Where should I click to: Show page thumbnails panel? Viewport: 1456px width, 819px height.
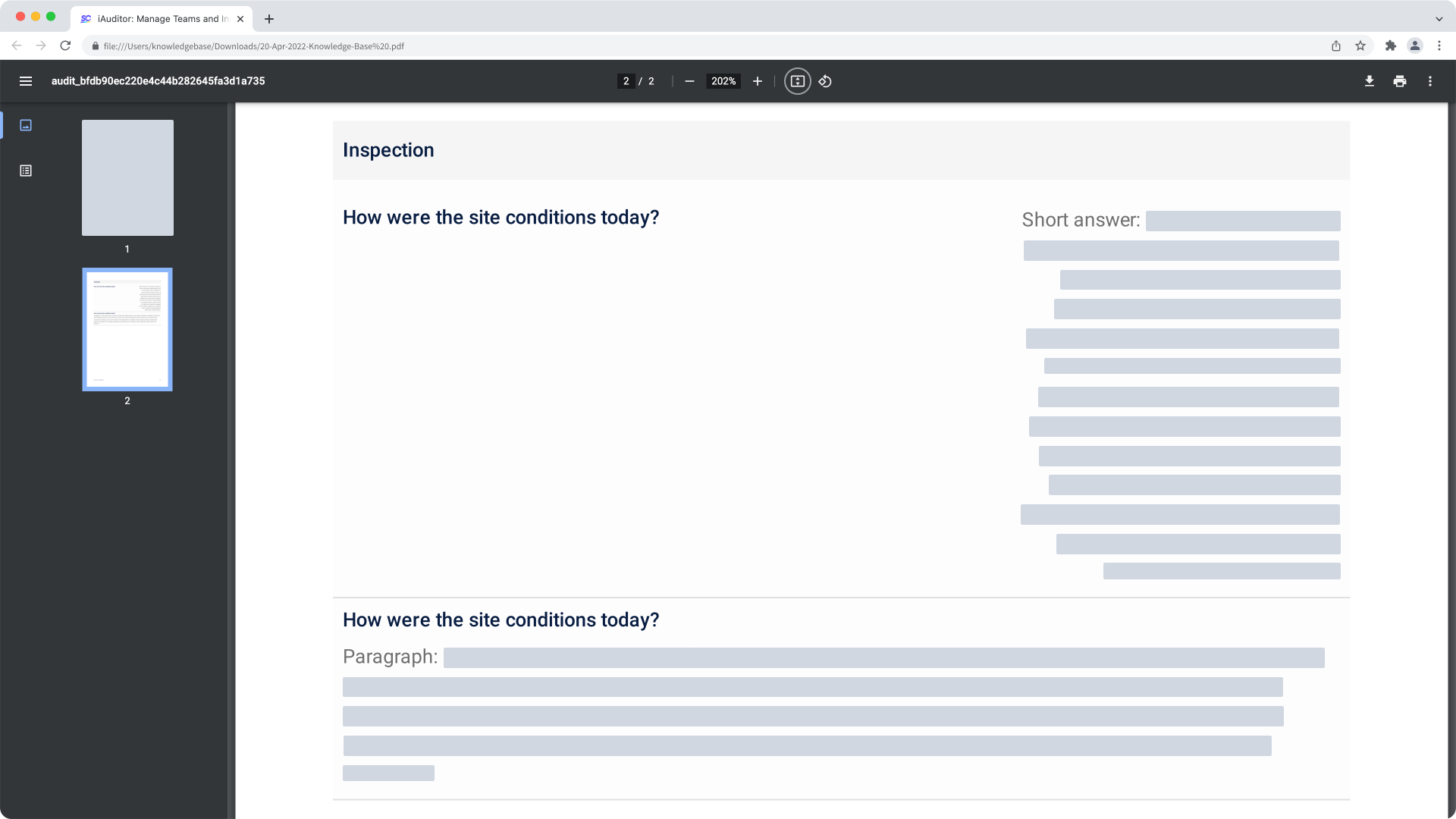(x=26, y=125)
